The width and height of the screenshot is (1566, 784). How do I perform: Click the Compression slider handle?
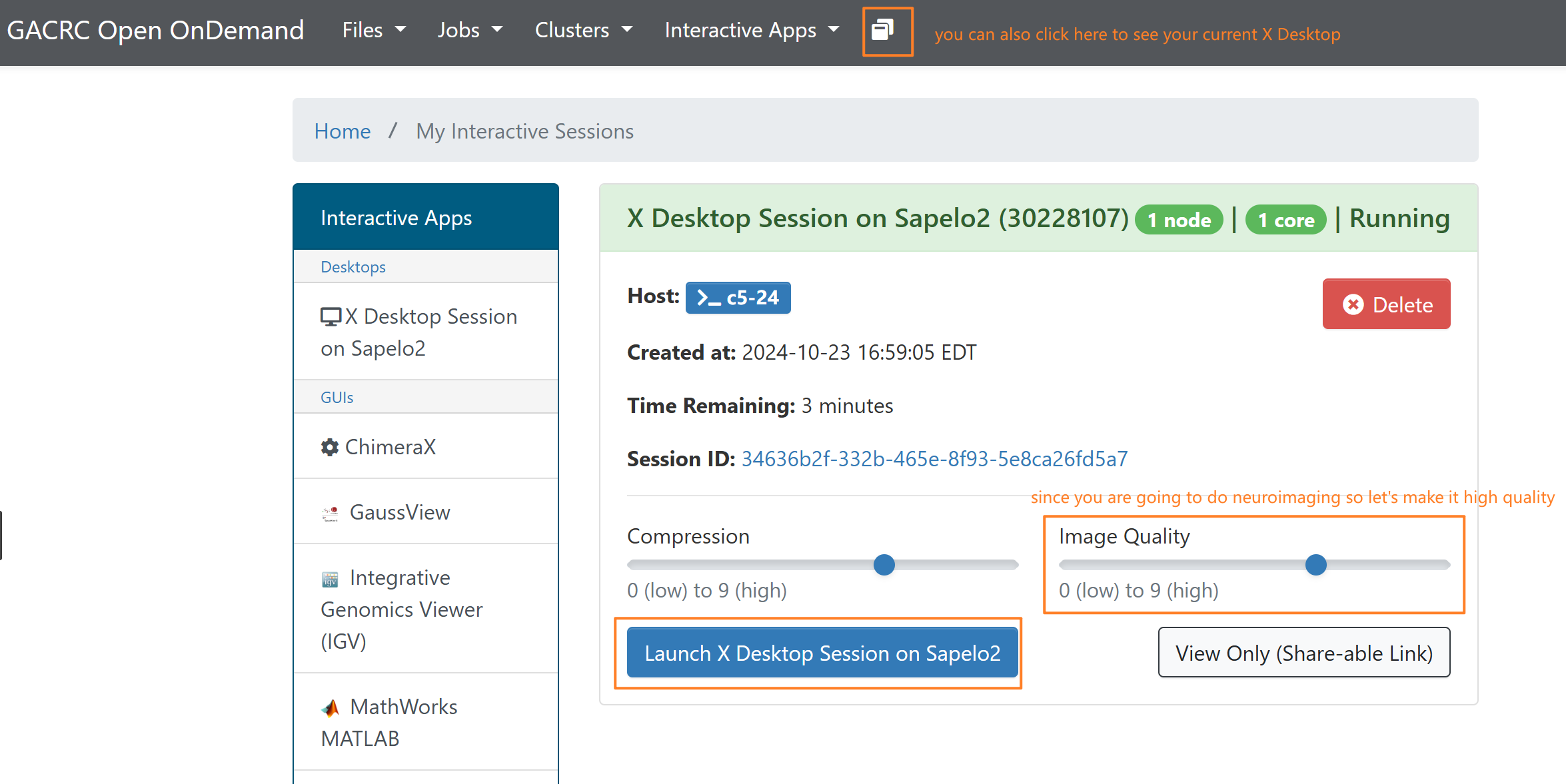(x=884, y=565)
